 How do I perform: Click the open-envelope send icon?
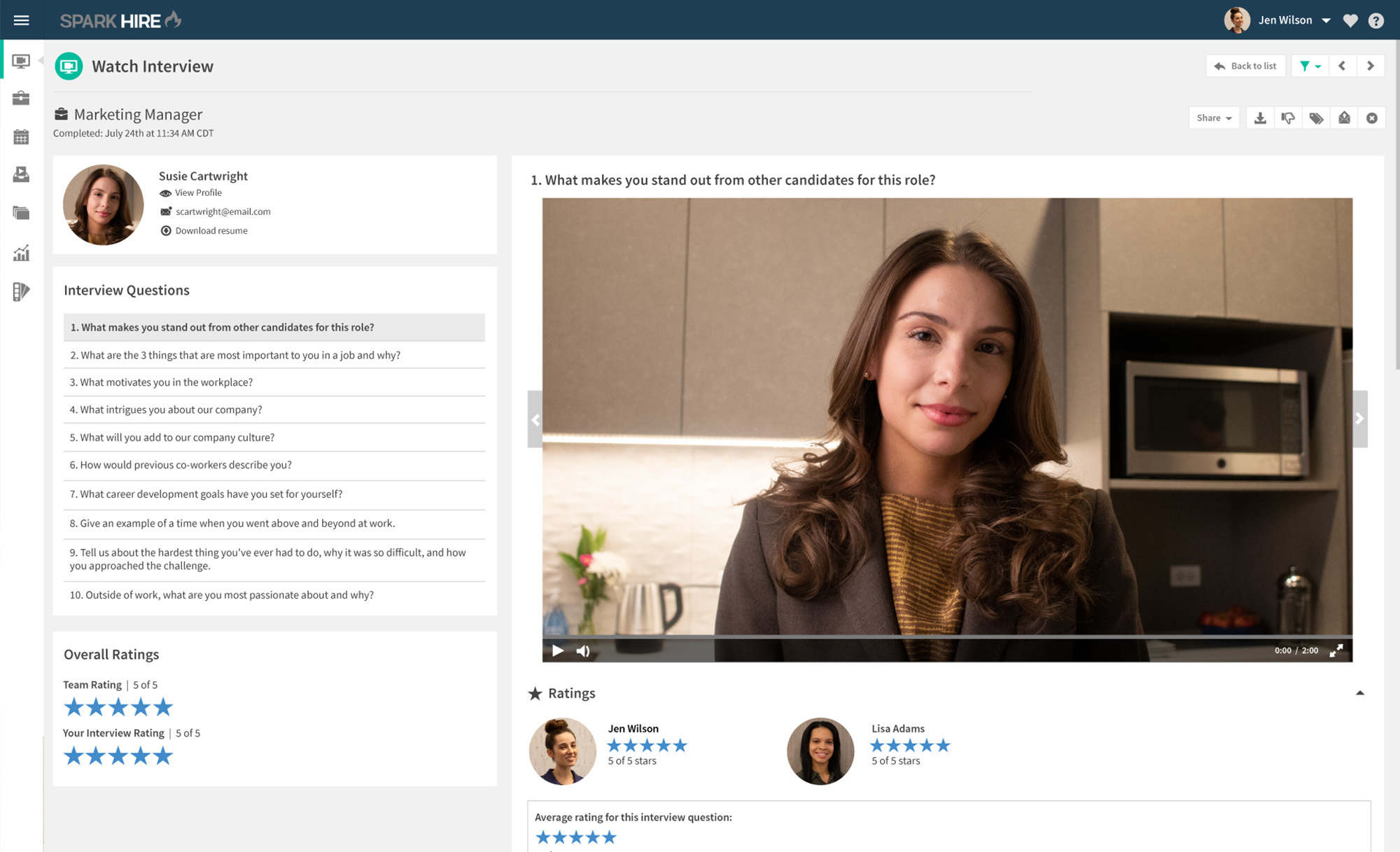1344,118
